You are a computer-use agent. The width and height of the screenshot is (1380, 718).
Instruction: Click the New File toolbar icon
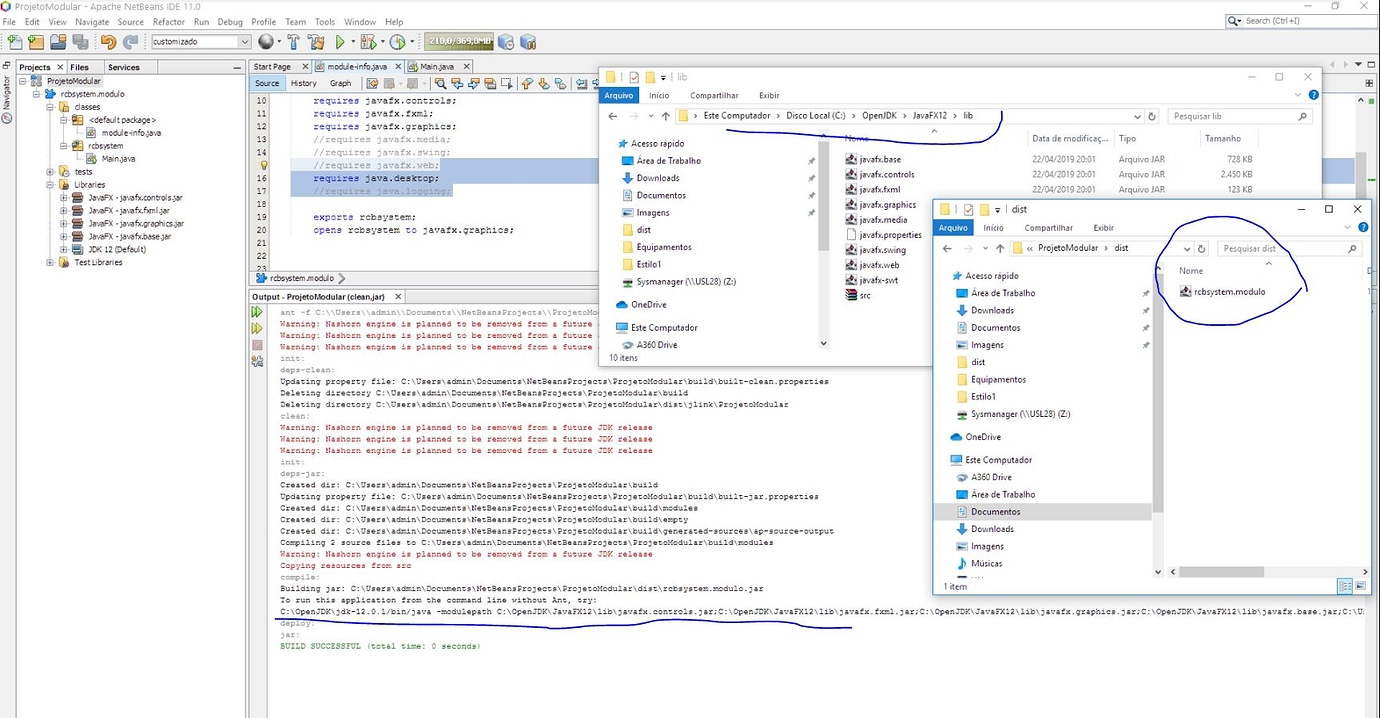(x=14, y=42)
